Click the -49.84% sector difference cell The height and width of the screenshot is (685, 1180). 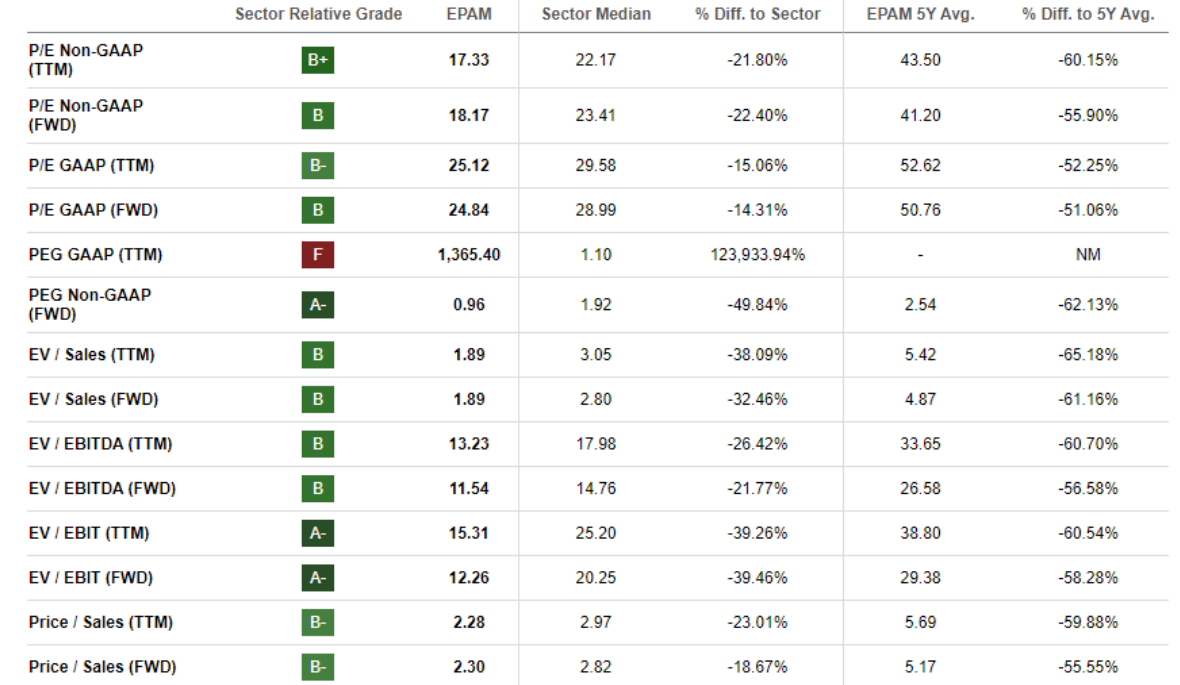tap(757, 305)
